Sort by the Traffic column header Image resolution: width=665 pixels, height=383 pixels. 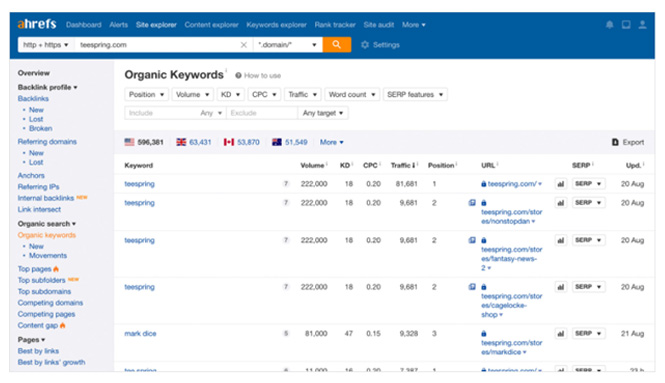pyautogui.click(x=403, y=165)
